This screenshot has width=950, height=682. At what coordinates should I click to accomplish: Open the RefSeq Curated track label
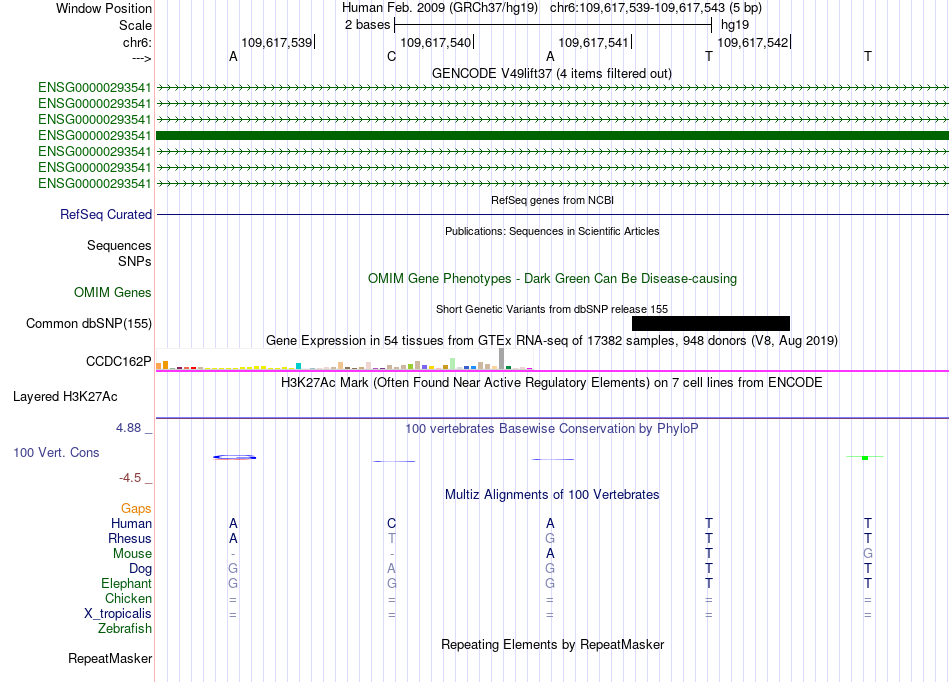pos(106,214)
